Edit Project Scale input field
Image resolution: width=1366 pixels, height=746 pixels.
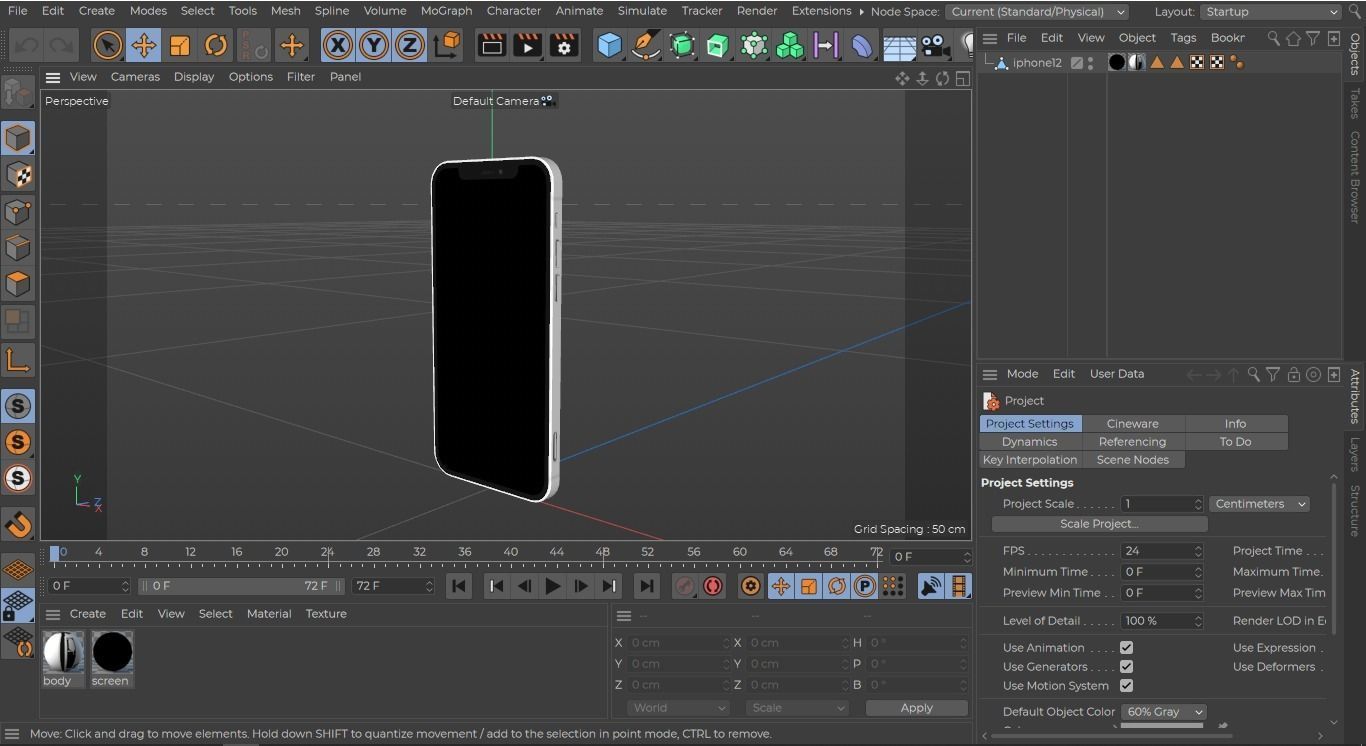pos(1161,504)
